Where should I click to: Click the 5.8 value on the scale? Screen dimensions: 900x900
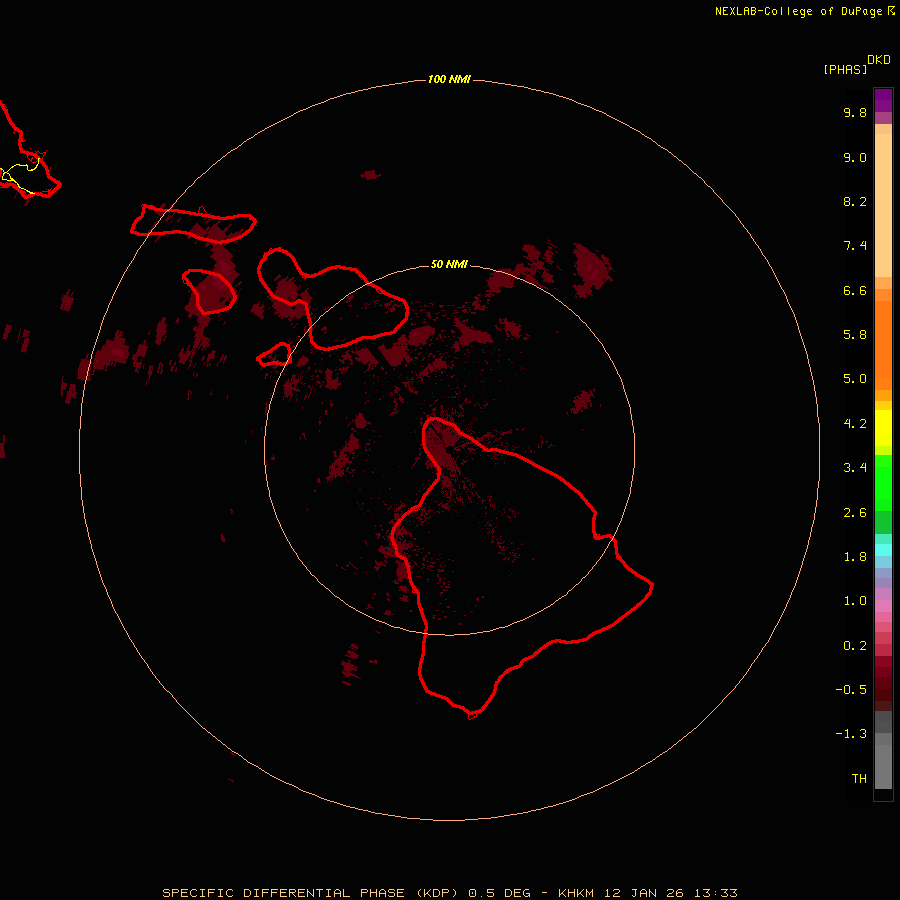tap(855, 335)
